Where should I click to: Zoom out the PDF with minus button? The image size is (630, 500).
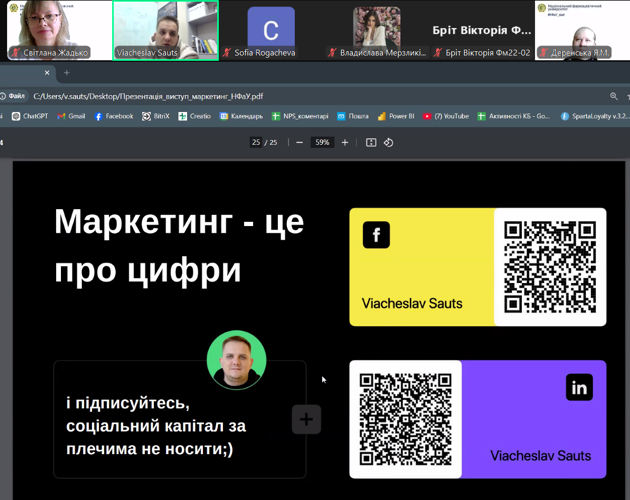click(299, 142)
